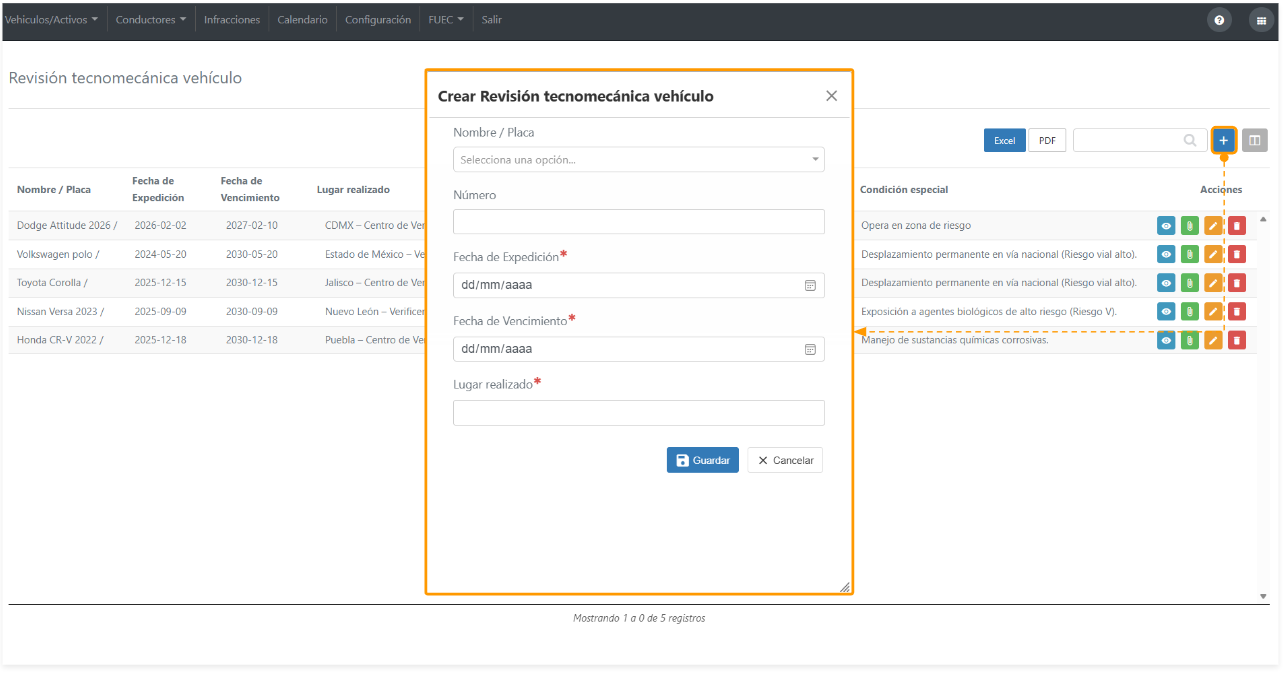1285x673 pixels.
Task: Delete the Nissan Versa 2023 record
Action: [1237, 312]
